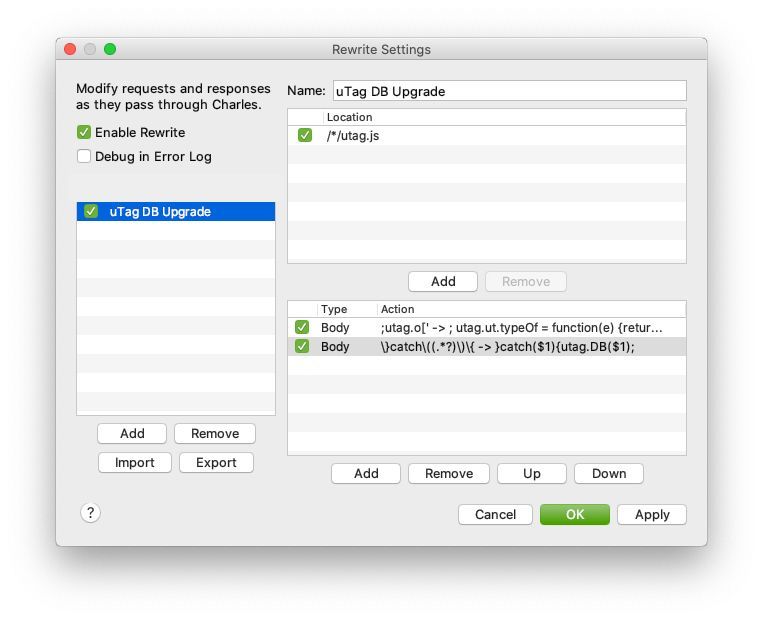Uncheck the first Body rule starting ;utag.o

click(302, 327)
